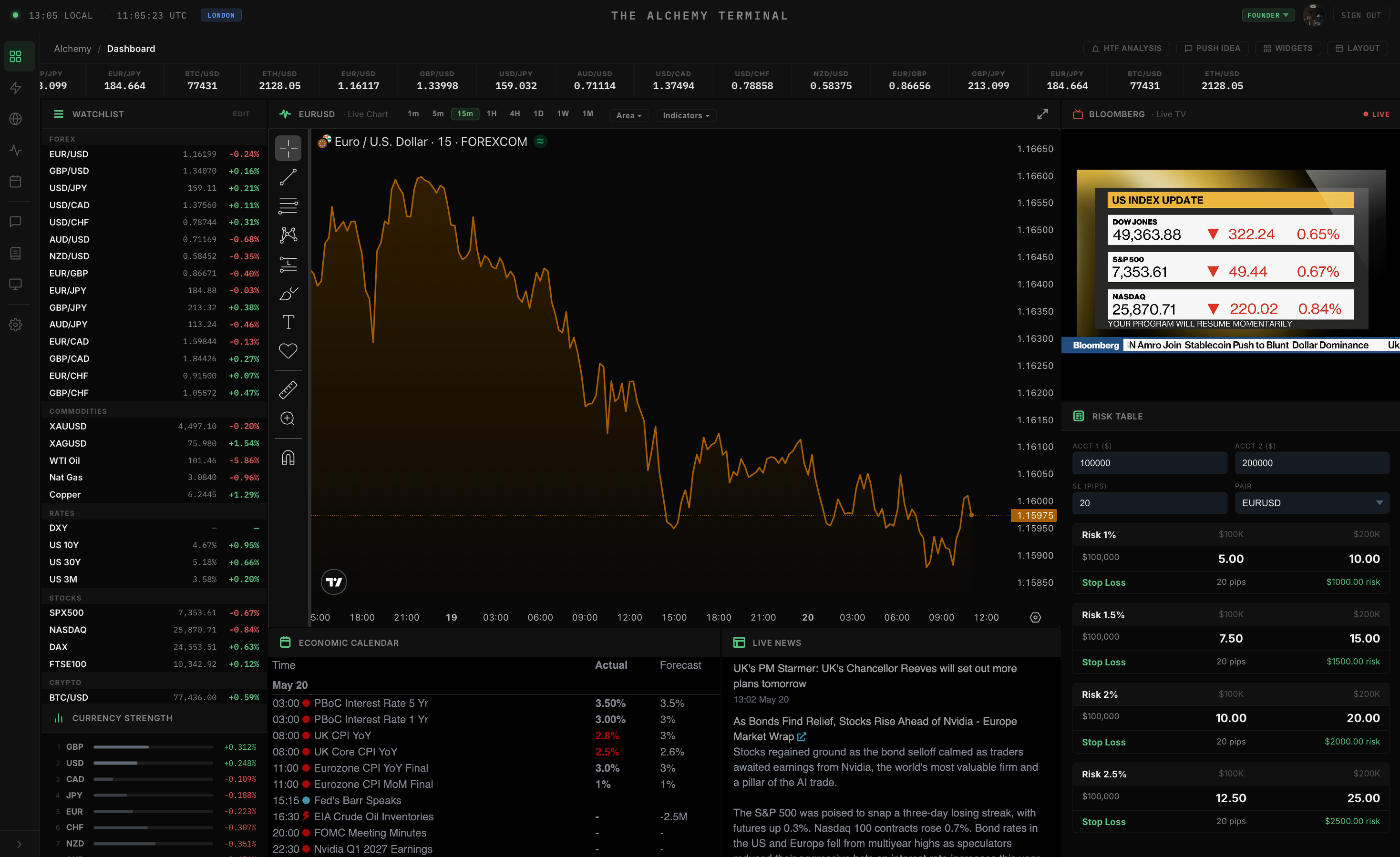
Task: Click the HTF ANALYSIS button
Action: pyautogui.click(x=1127, y=48)
